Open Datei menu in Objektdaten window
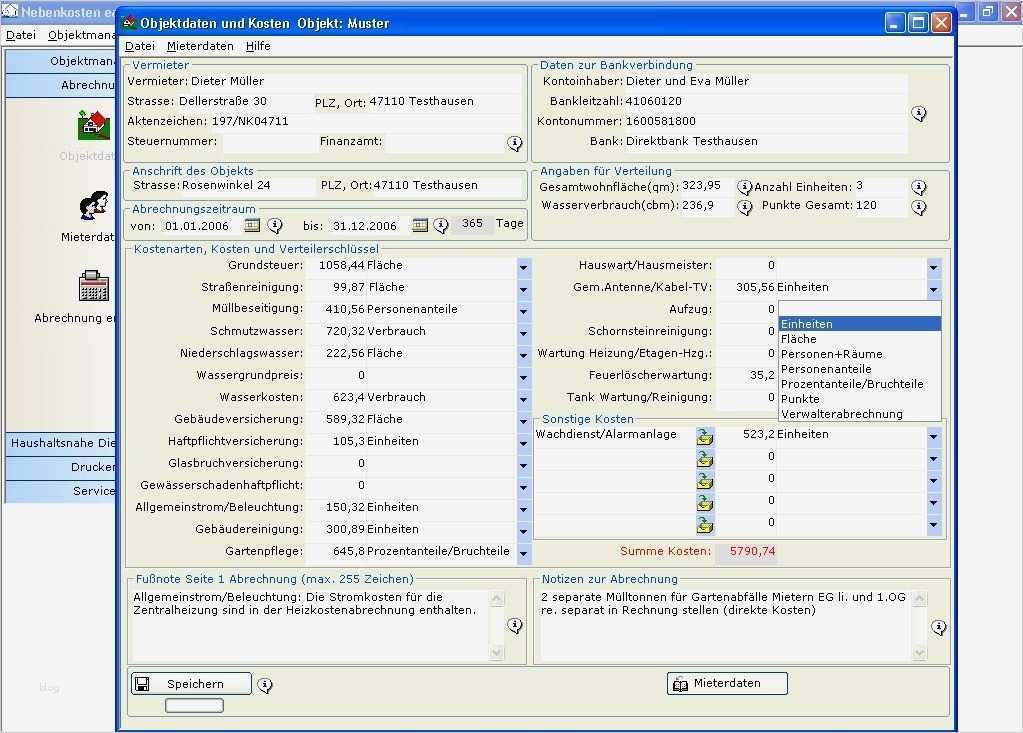 click(140, 46)
